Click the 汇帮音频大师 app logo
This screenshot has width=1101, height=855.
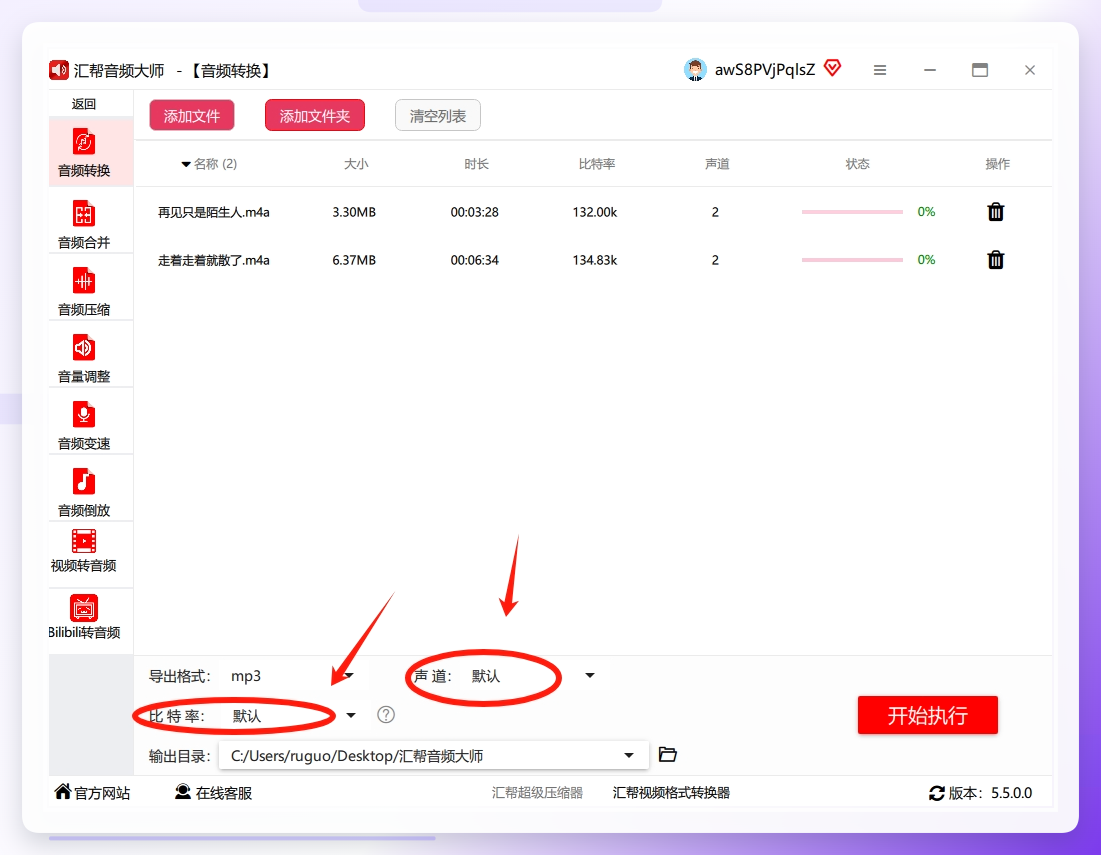pos(59,70)
